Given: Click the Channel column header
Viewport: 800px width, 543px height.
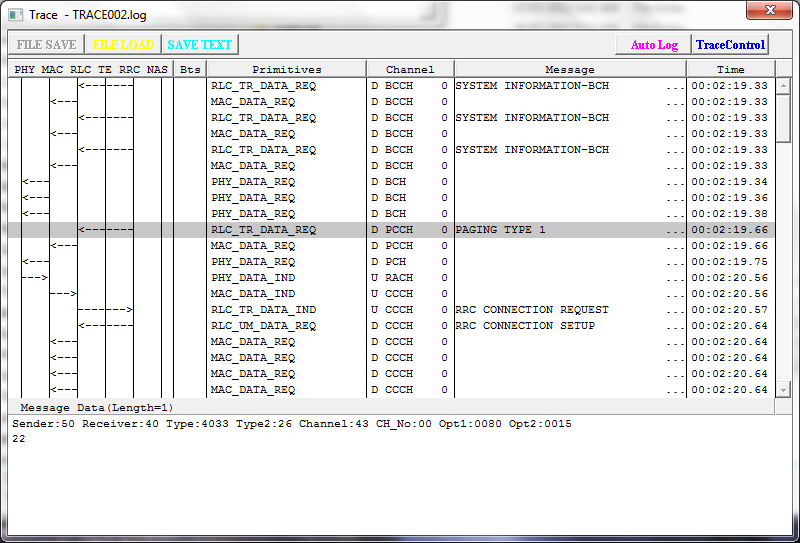Looking at the screenshot, I should 410,69.
